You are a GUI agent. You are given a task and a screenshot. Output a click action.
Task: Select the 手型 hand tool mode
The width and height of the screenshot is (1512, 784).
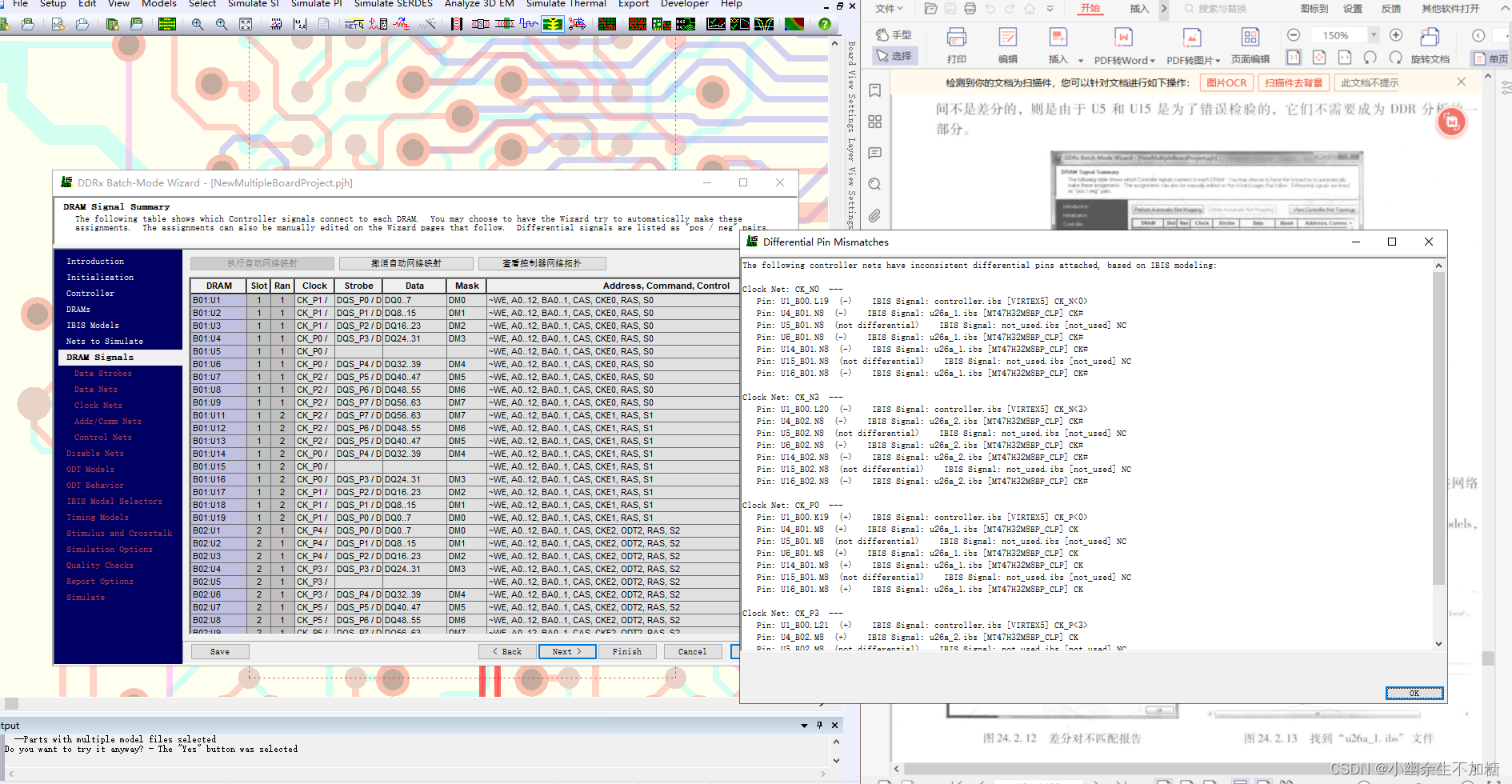(894, 35)
